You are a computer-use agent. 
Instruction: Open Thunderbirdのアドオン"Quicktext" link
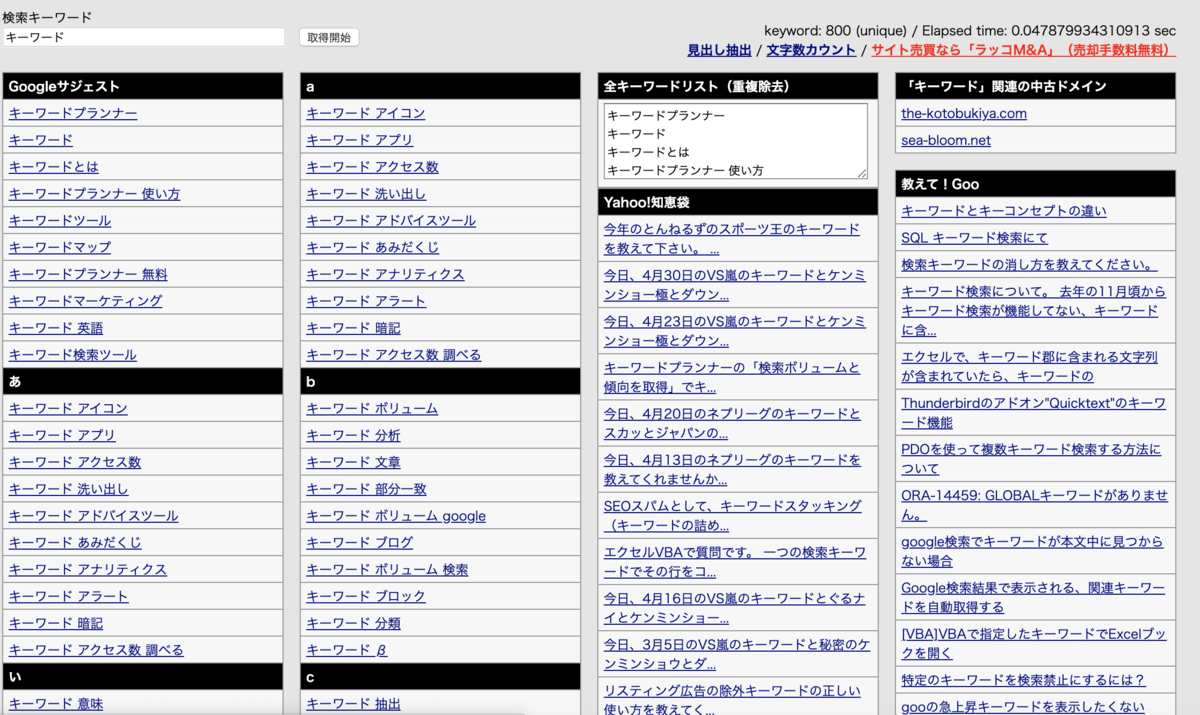1033,413
